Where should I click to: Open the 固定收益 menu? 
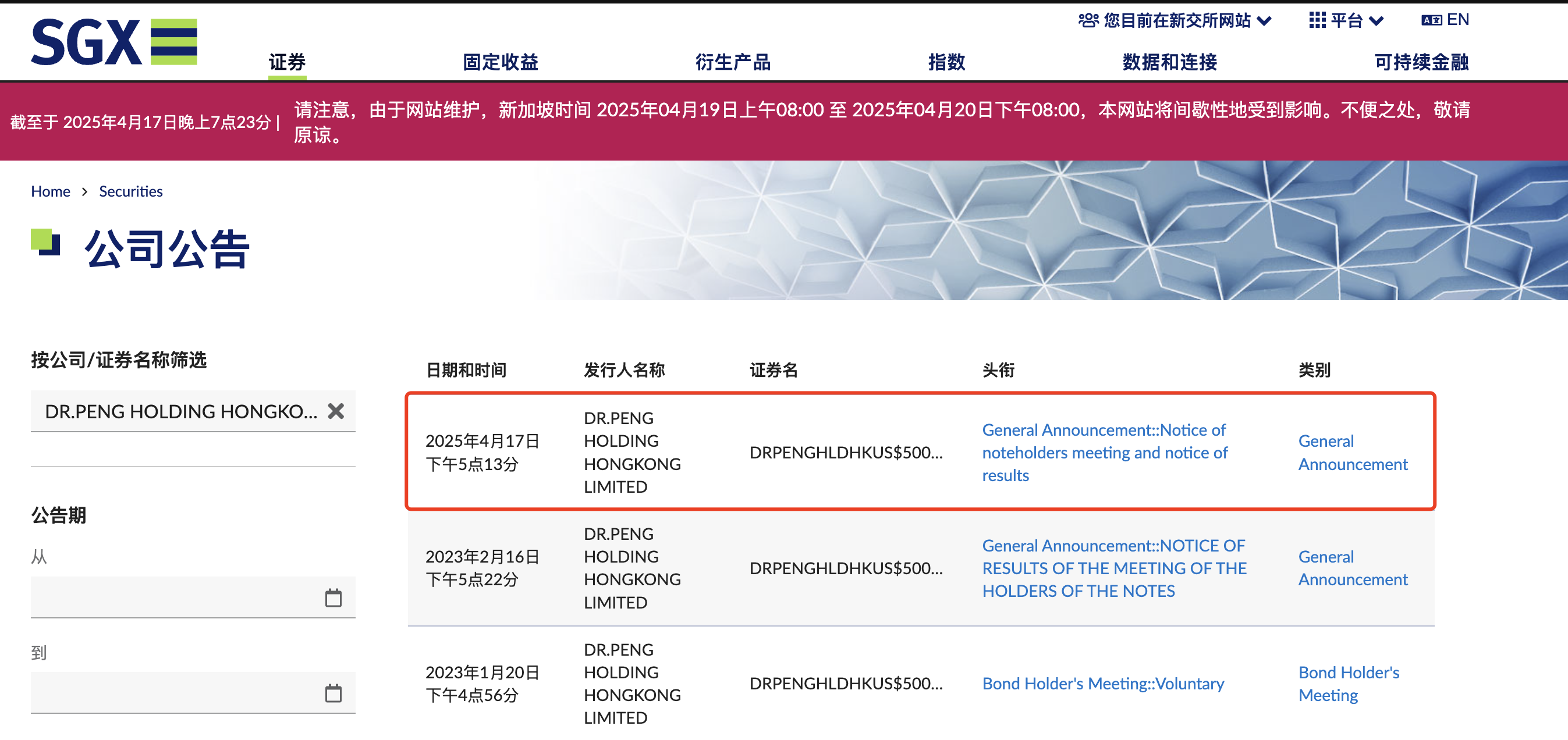tap(501, 62)
